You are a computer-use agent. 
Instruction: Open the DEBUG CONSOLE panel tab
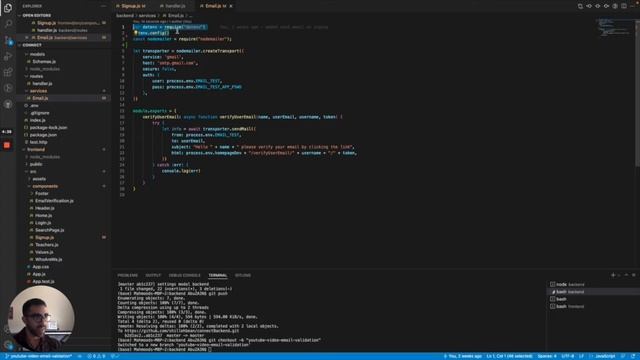[184, 275]
